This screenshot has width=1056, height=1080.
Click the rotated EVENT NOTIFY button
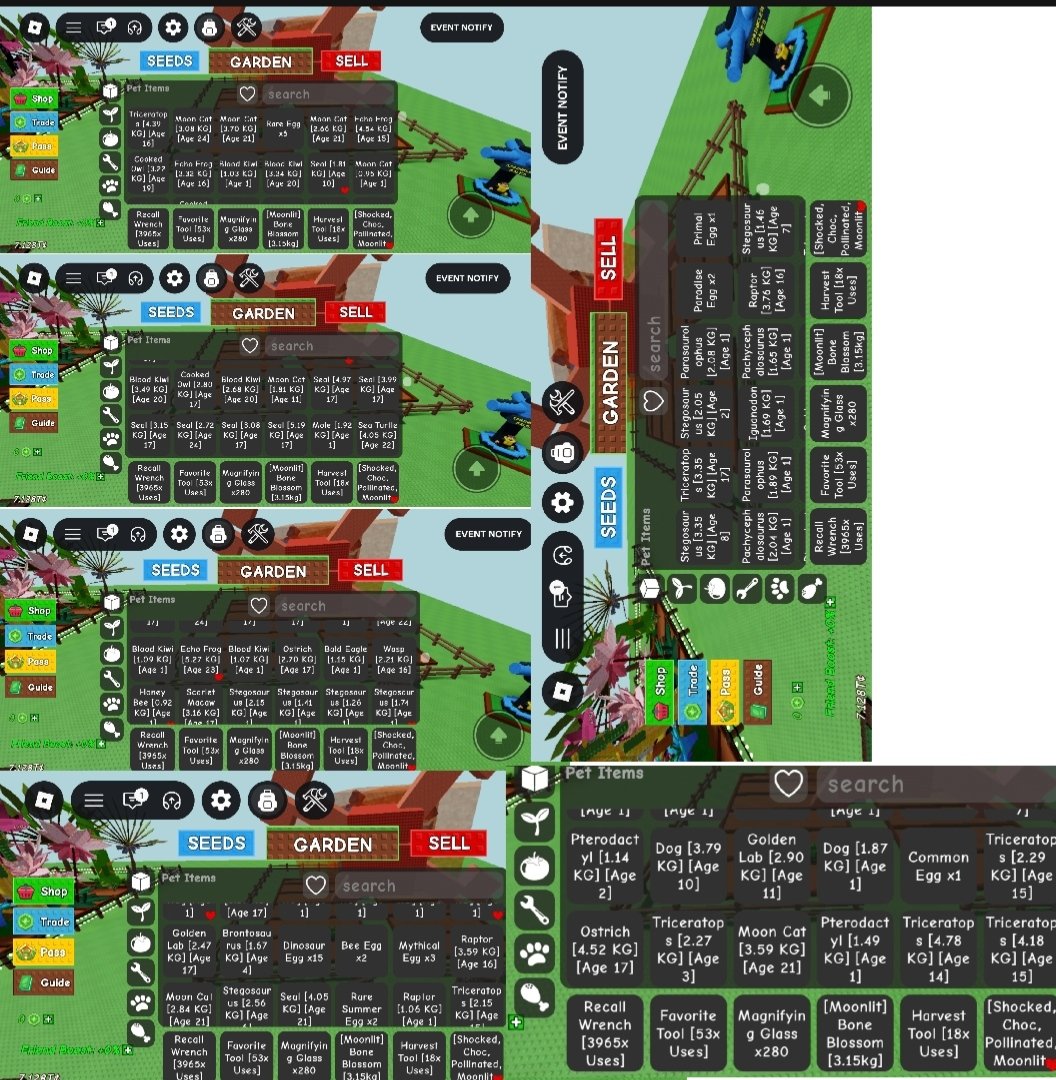pyautogui.click(x=563, y=107)
